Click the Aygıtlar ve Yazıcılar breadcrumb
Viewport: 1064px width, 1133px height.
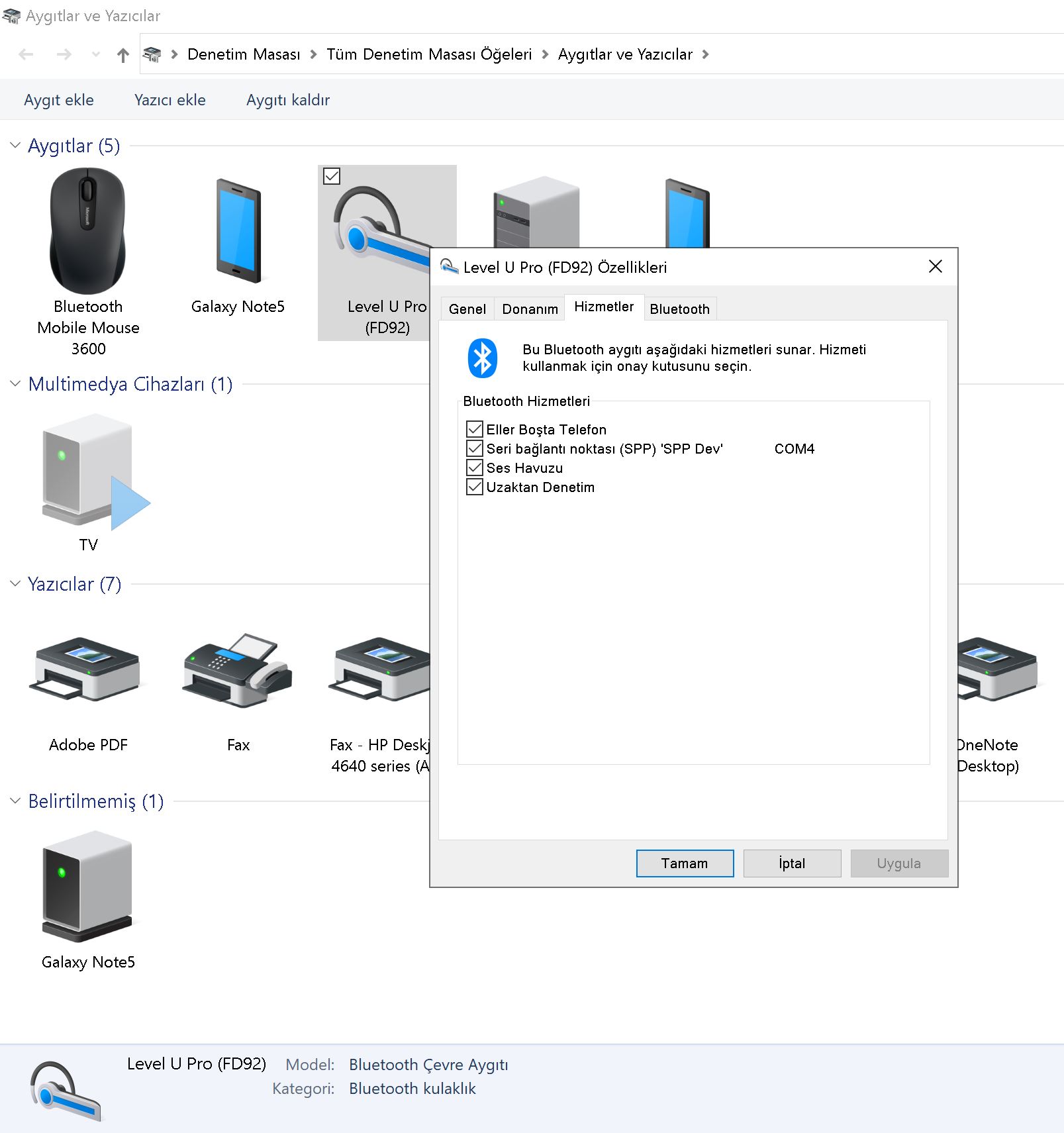pos(625,54)
